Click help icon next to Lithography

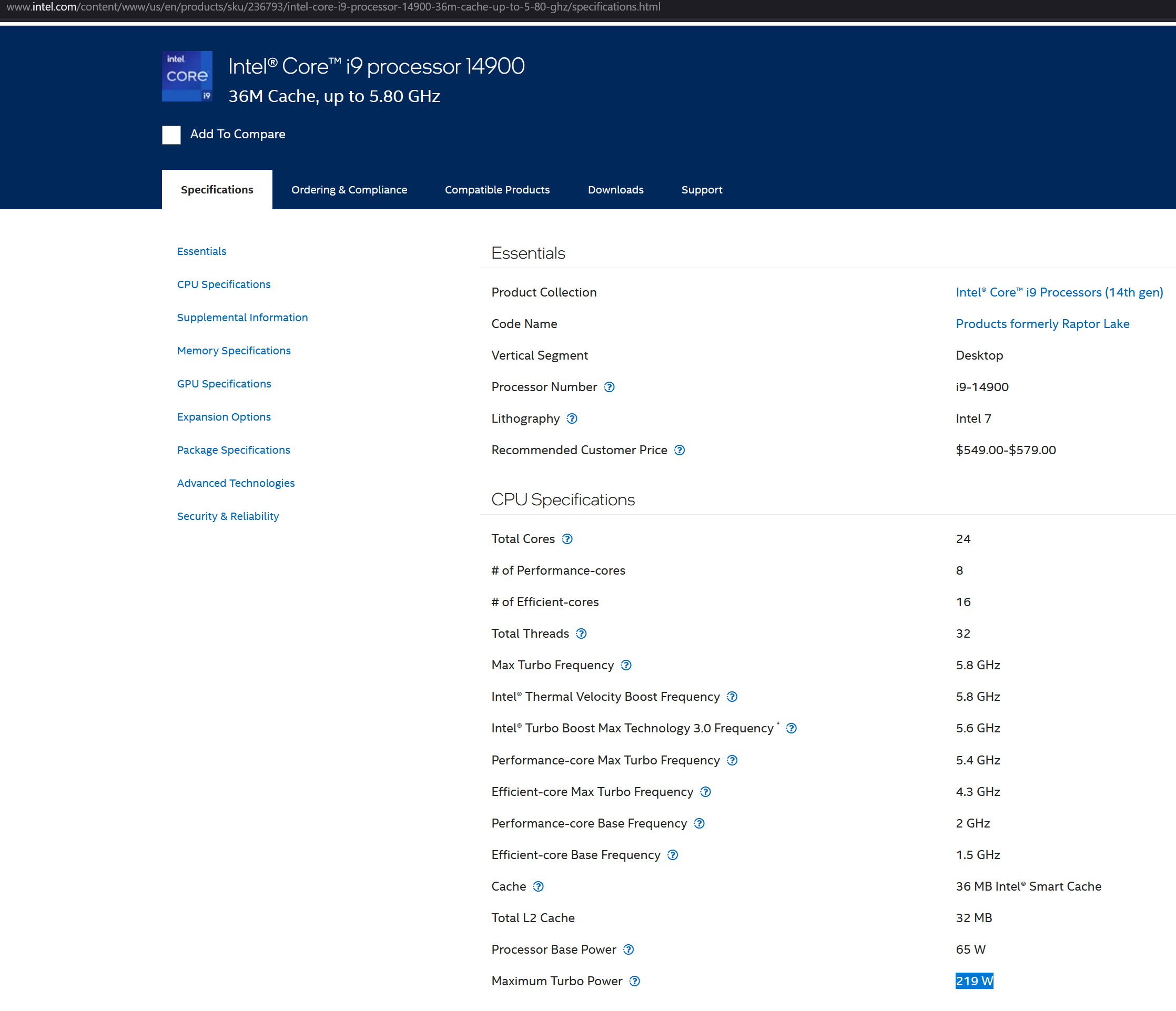click(572, 418)
